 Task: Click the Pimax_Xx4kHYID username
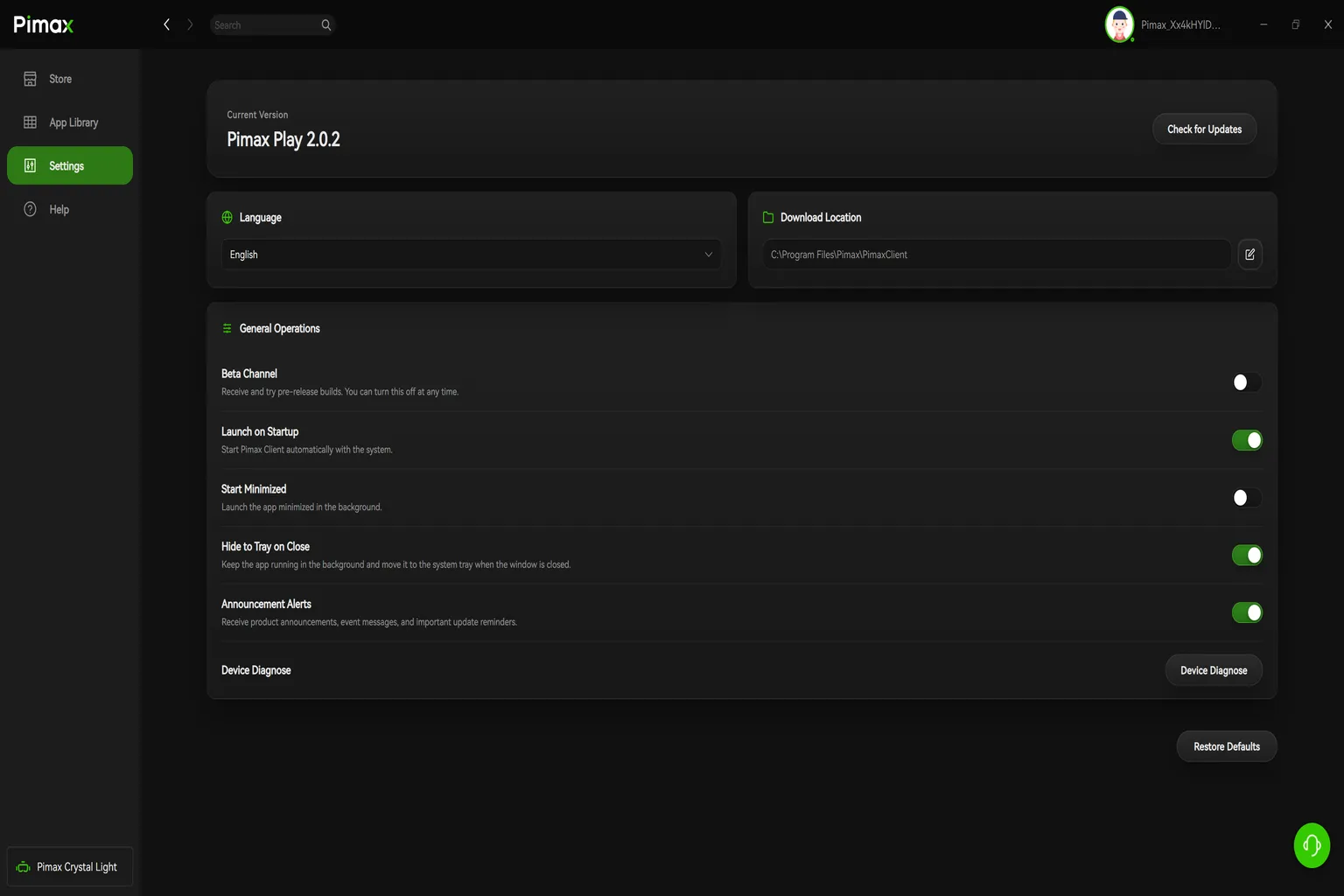click(1180, 24)
